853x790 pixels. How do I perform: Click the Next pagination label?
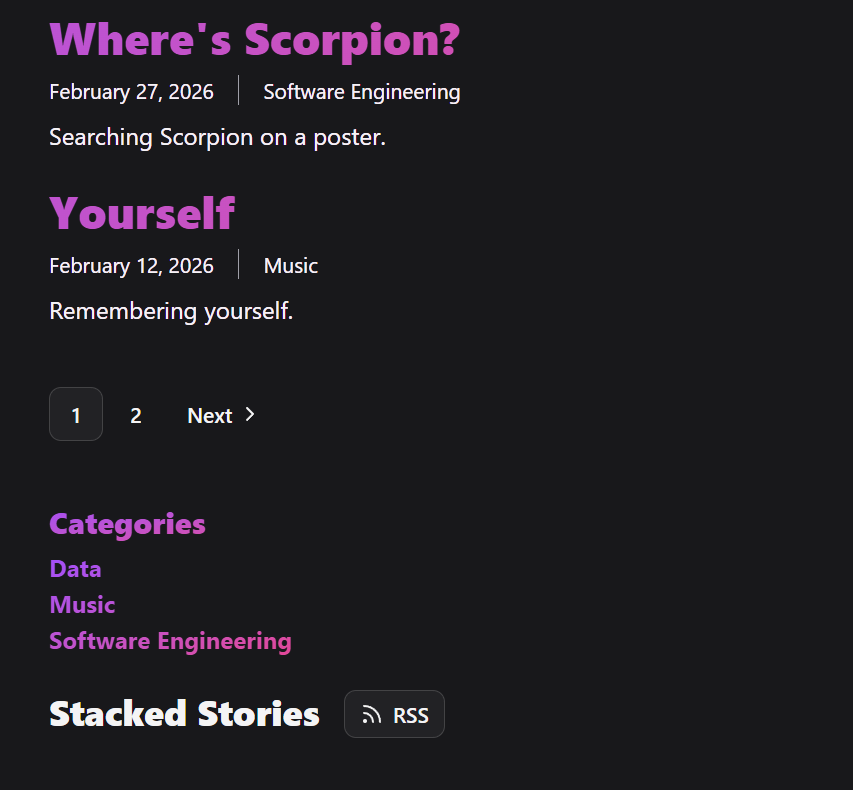click(x=209, y=416)
